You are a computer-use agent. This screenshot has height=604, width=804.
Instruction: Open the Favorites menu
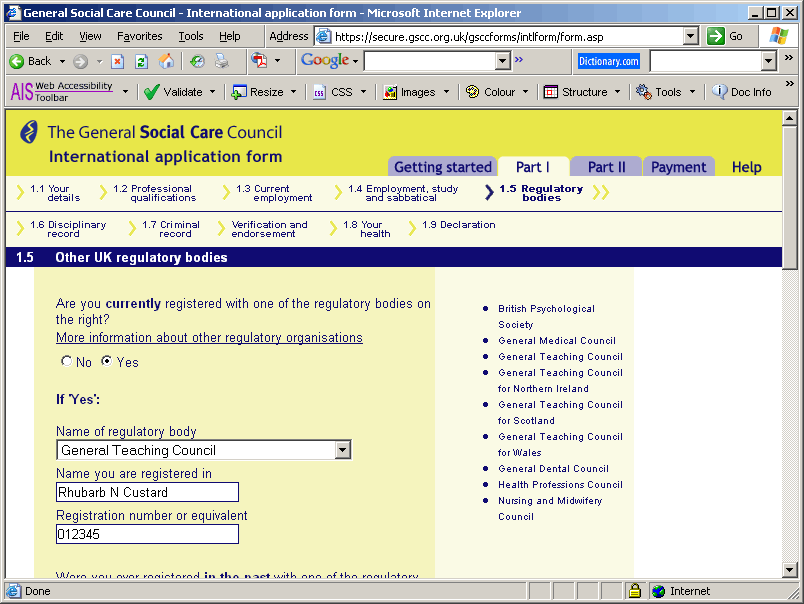click(139, 36)
